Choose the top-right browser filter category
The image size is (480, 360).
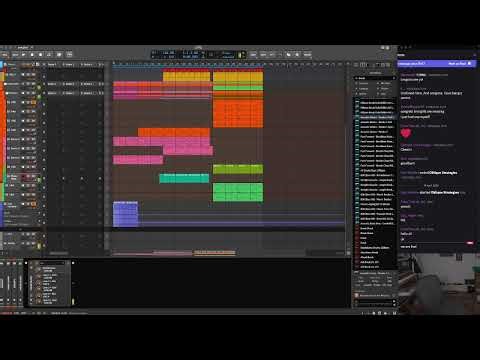click(x=385, y=83)
